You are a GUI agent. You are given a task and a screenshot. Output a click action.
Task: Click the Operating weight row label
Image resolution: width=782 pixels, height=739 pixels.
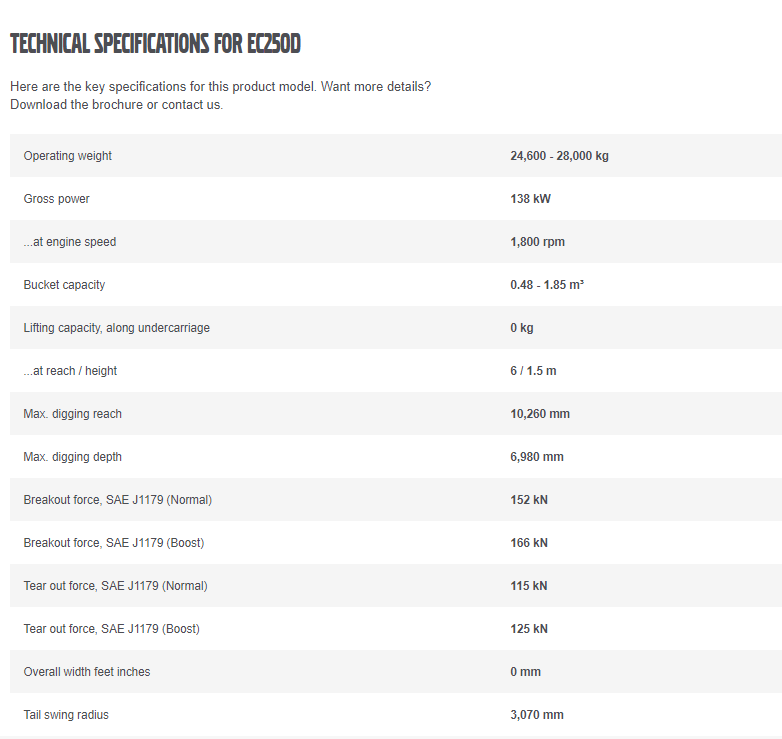(x=68, y=156)
